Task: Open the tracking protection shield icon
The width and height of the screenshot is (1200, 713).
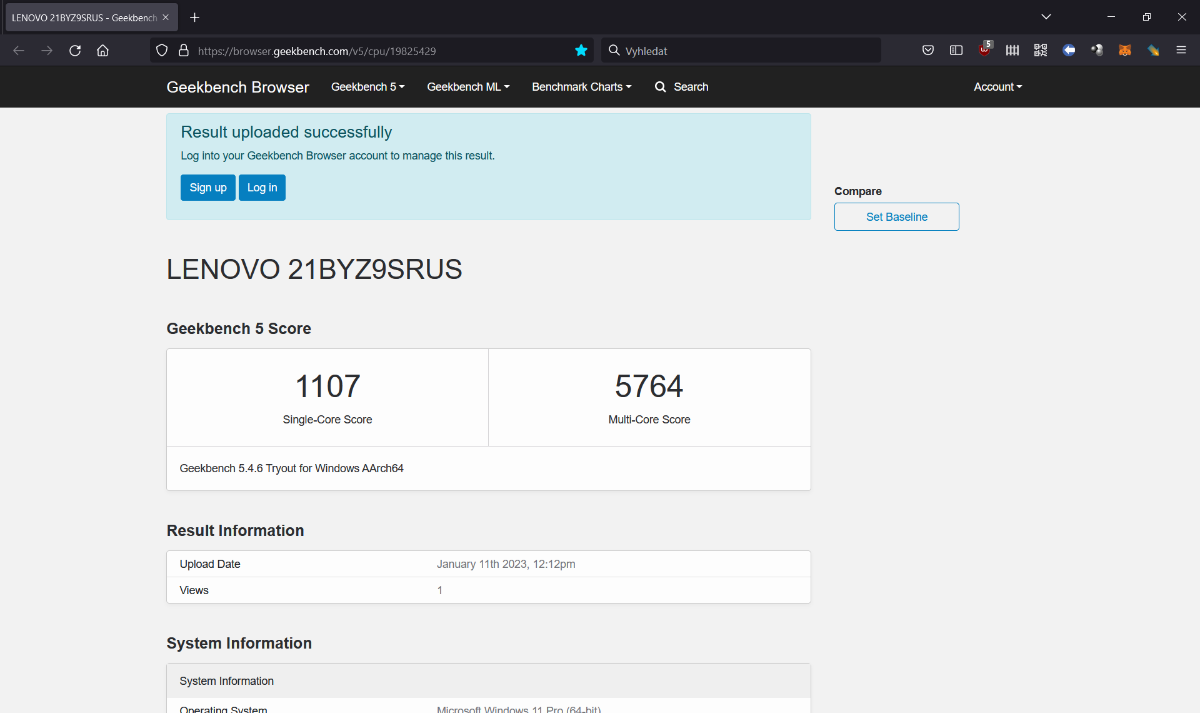Action: (x=162, y=50)
